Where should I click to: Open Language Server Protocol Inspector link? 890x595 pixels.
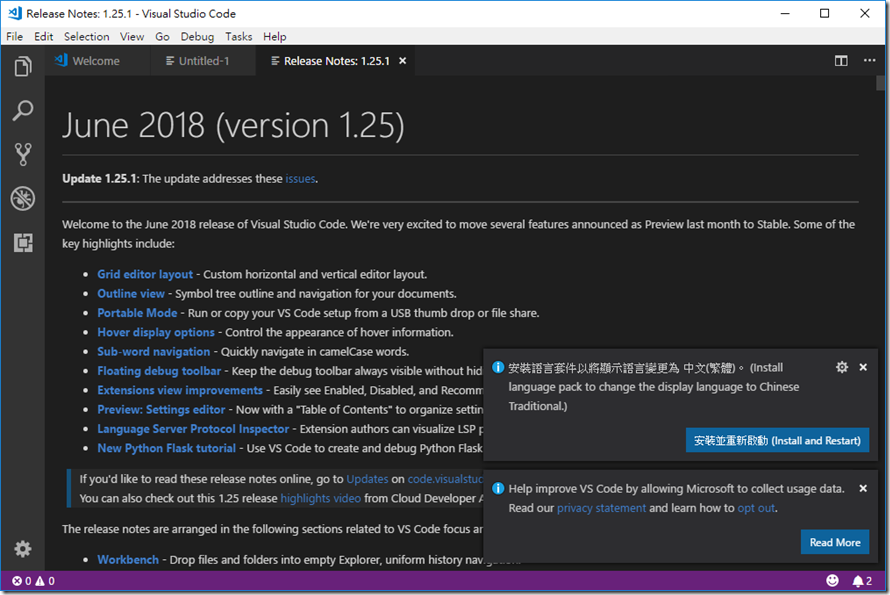pos(193,429)
